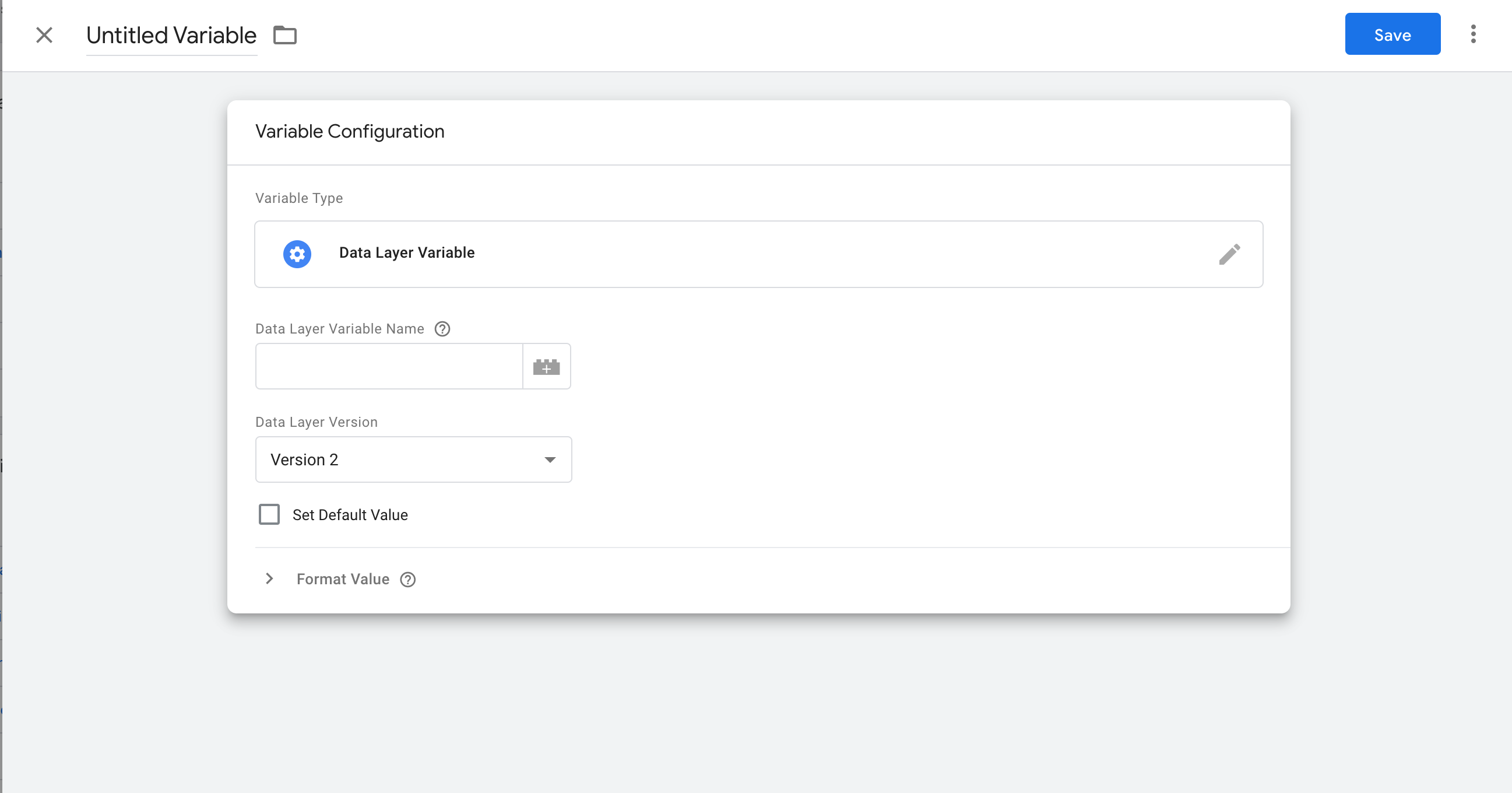Click the Variable Configuration heading
This screenshot has width=1512, height=793.
click(x=350, y=131)
